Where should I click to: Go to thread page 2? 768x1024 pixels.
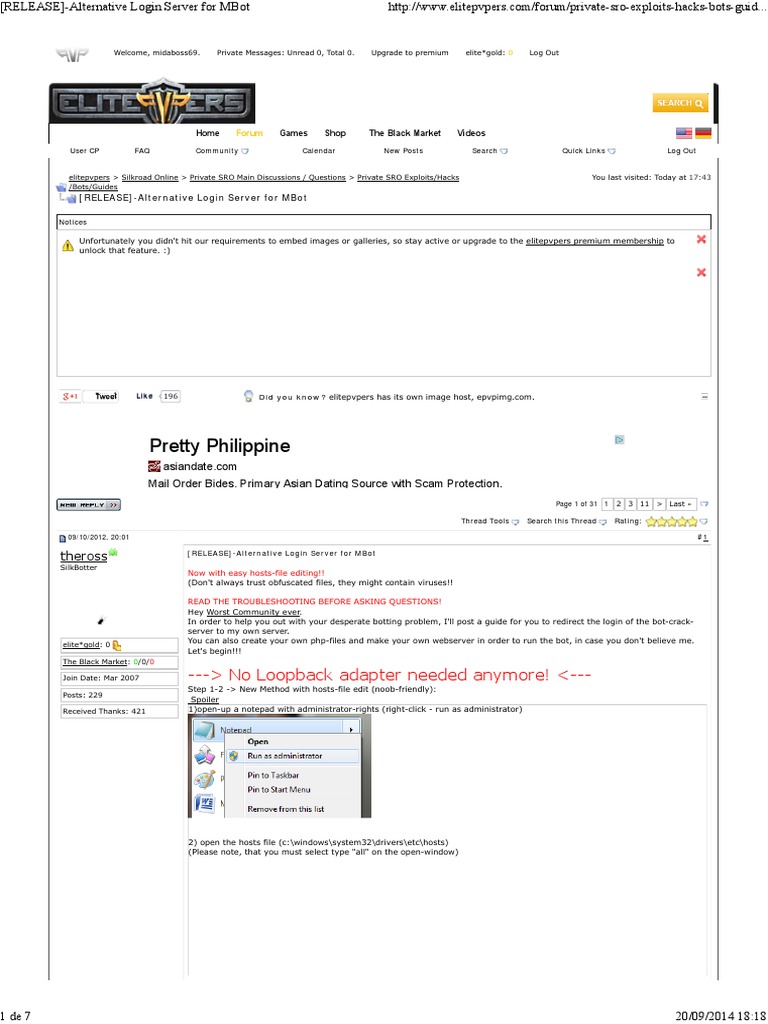click(618, 504)
